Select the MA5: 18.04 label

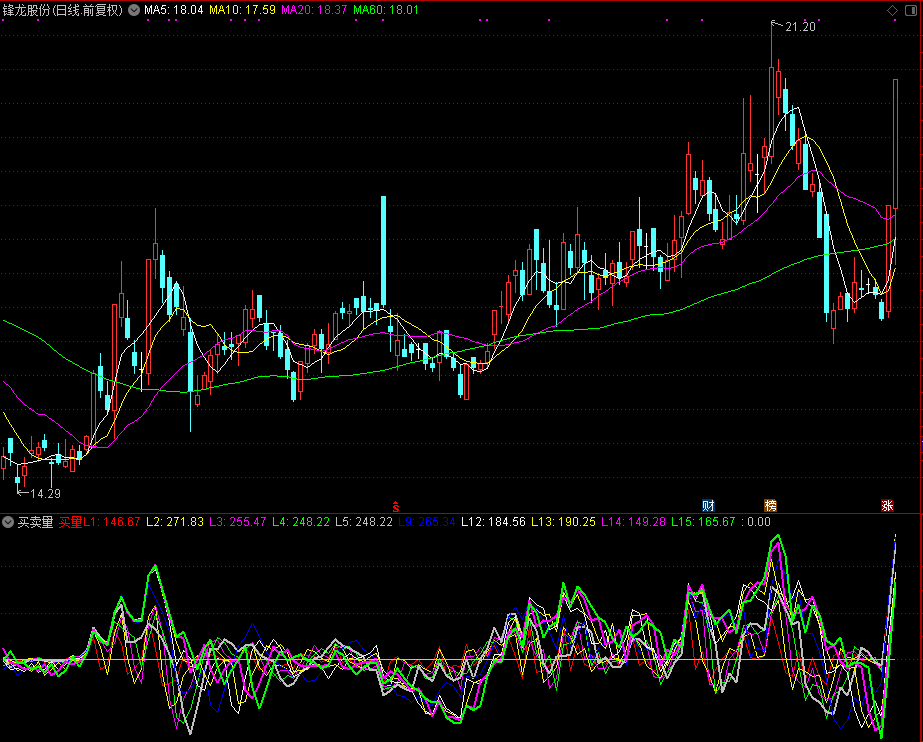[x=174, y=10]
